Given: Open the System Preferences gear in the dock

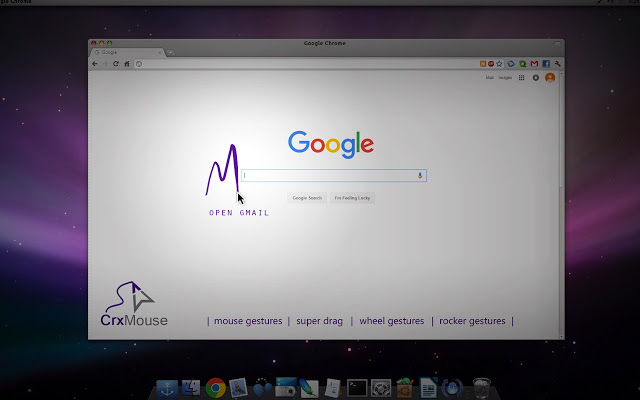Looking at the screenshot, I should (381, 388).
